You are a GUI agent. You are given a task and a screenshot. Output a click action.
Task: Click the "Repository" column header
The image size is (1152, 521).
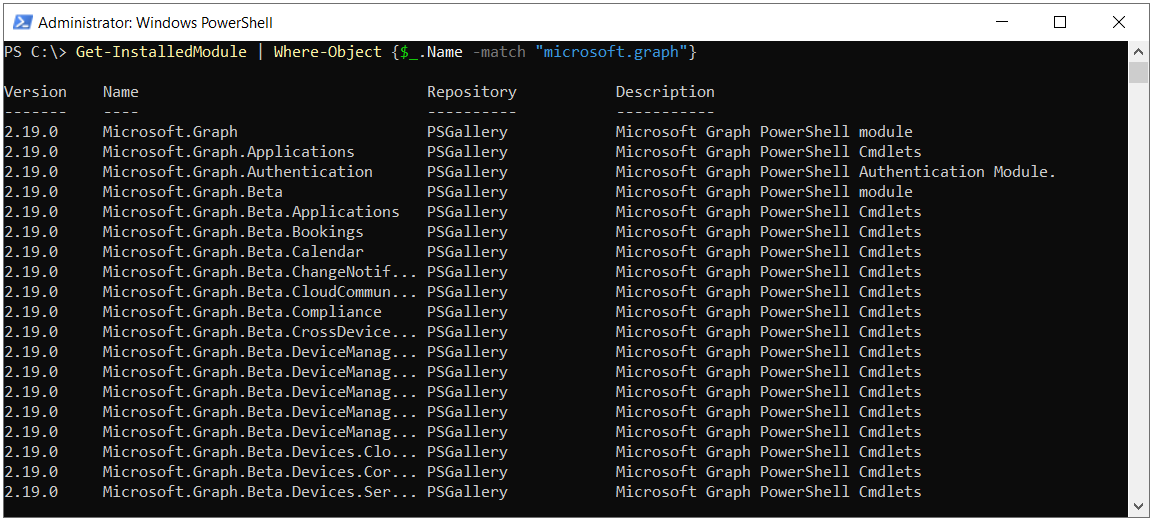[472, 92]
